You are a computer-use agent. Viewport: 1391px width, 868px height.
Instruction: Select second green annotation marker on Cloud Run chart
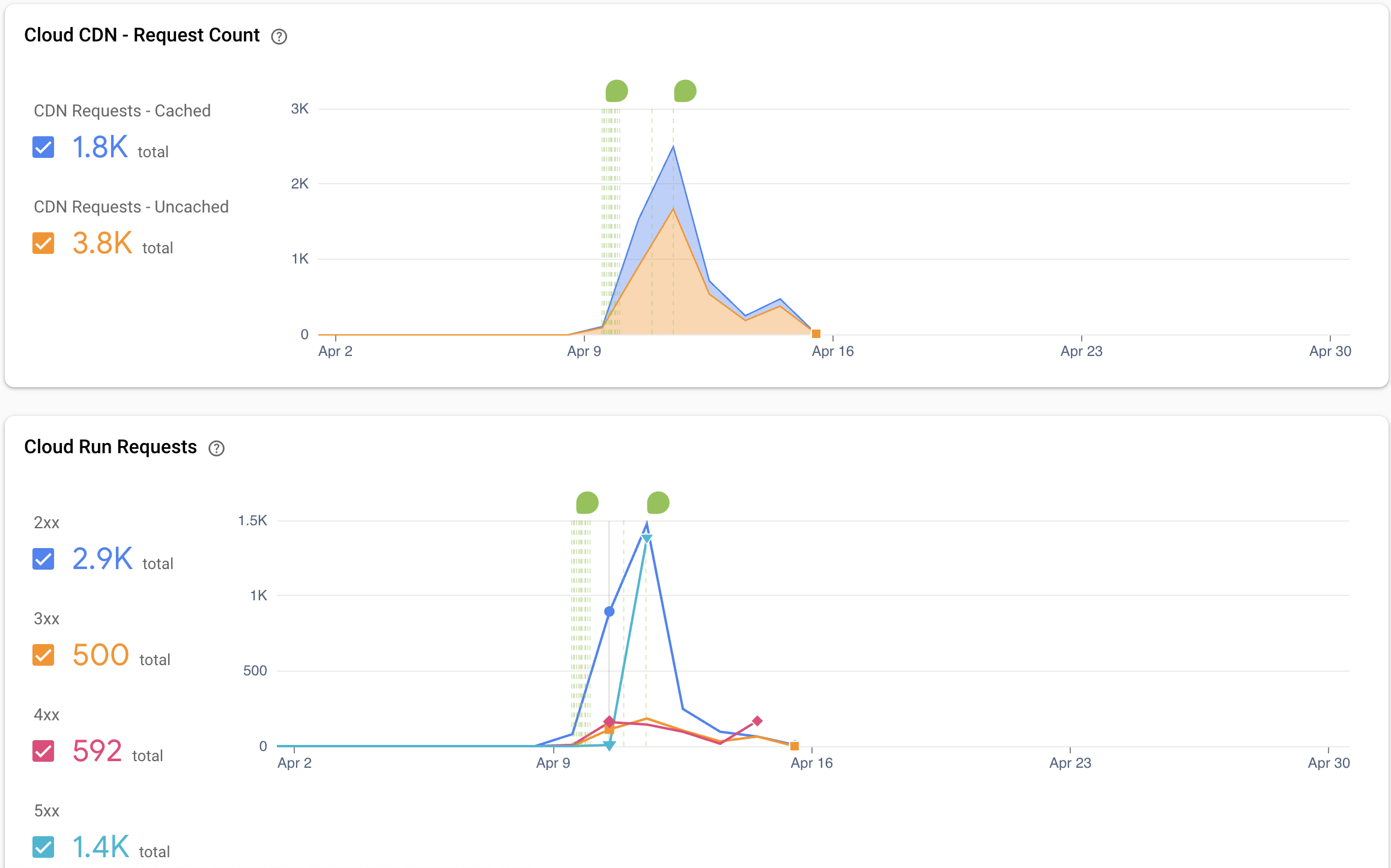click(x=658, y=503)
